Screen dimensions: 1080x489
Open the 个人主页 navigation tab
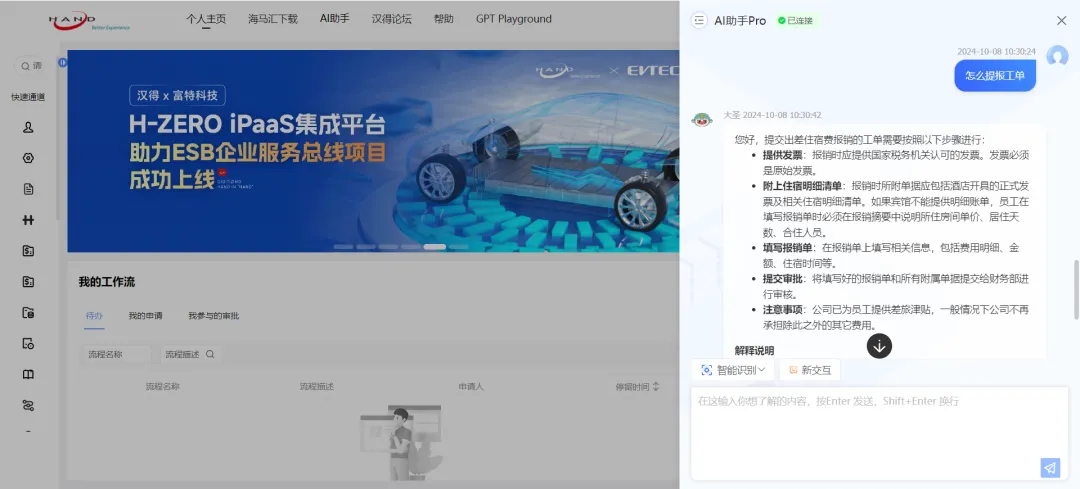click(x=206, y=19)
